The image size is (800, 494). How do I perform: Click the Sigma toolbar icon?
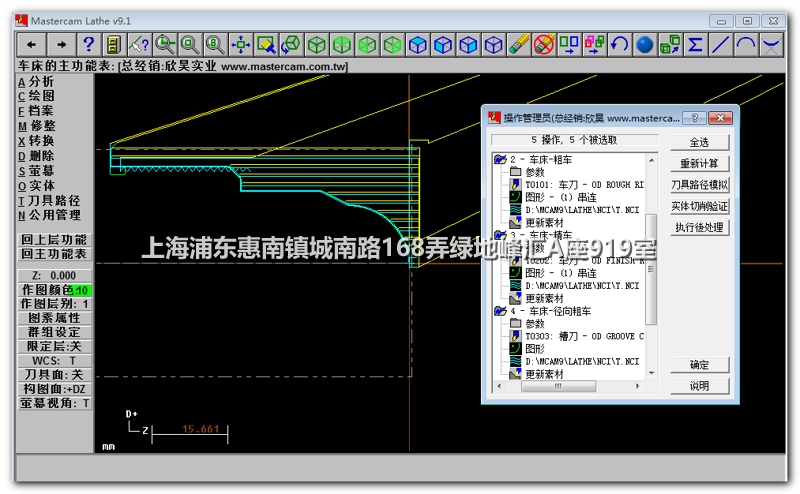pos(695,44)
